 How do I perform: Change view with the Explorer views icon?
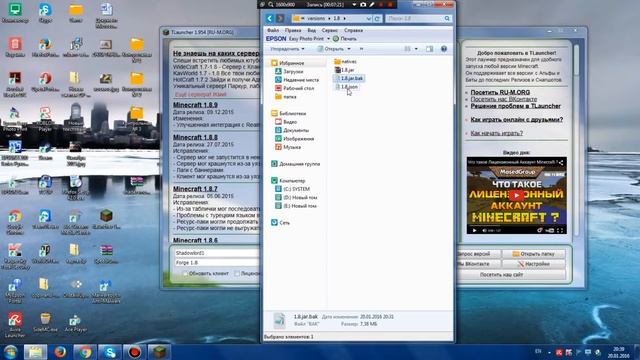(x=407, y=49)
